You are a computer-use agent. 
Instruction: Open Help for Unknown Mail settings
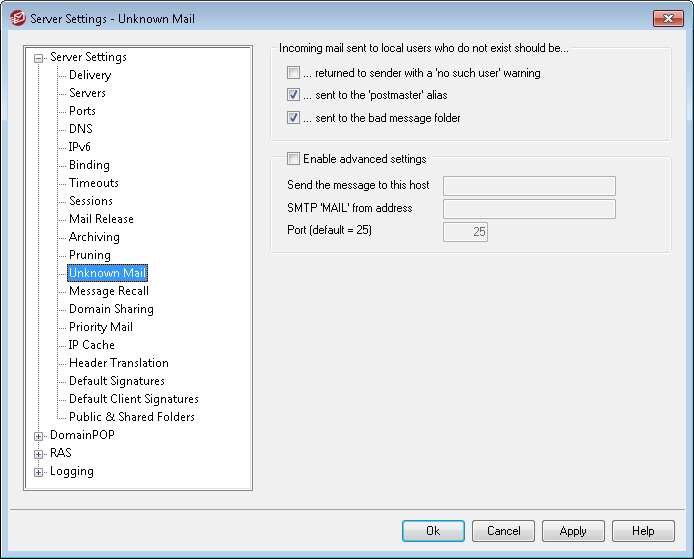pos(643,531)
